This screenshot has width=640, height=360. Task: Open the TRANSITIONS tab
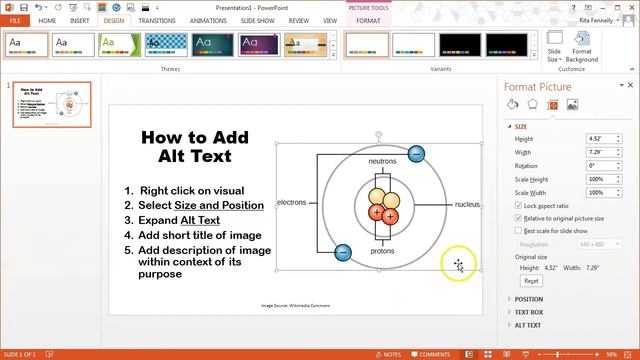[x=157, y=21]
